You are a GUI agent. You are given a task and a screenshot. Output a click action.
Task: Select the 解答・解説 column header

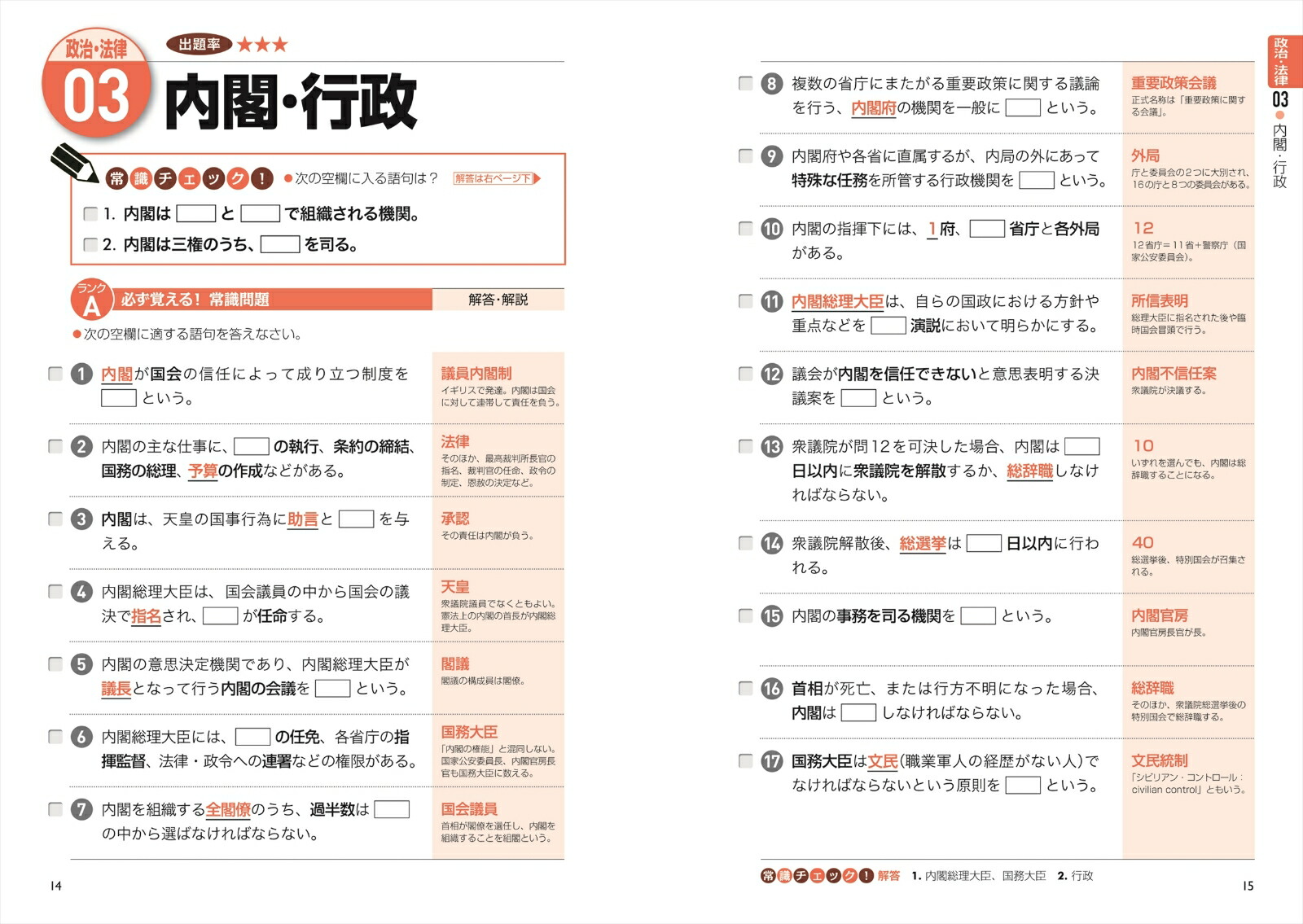[x=498, y=300]
